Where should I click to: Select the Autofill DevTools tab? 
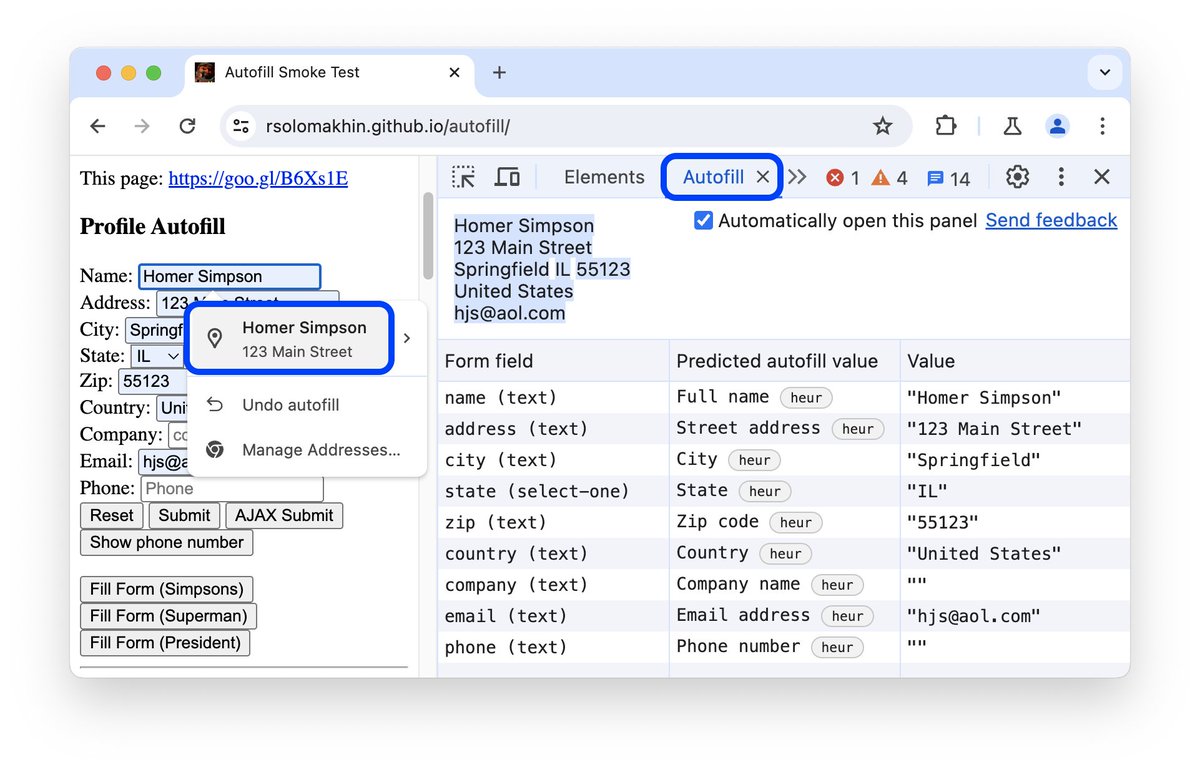click(x=713, y=177)
